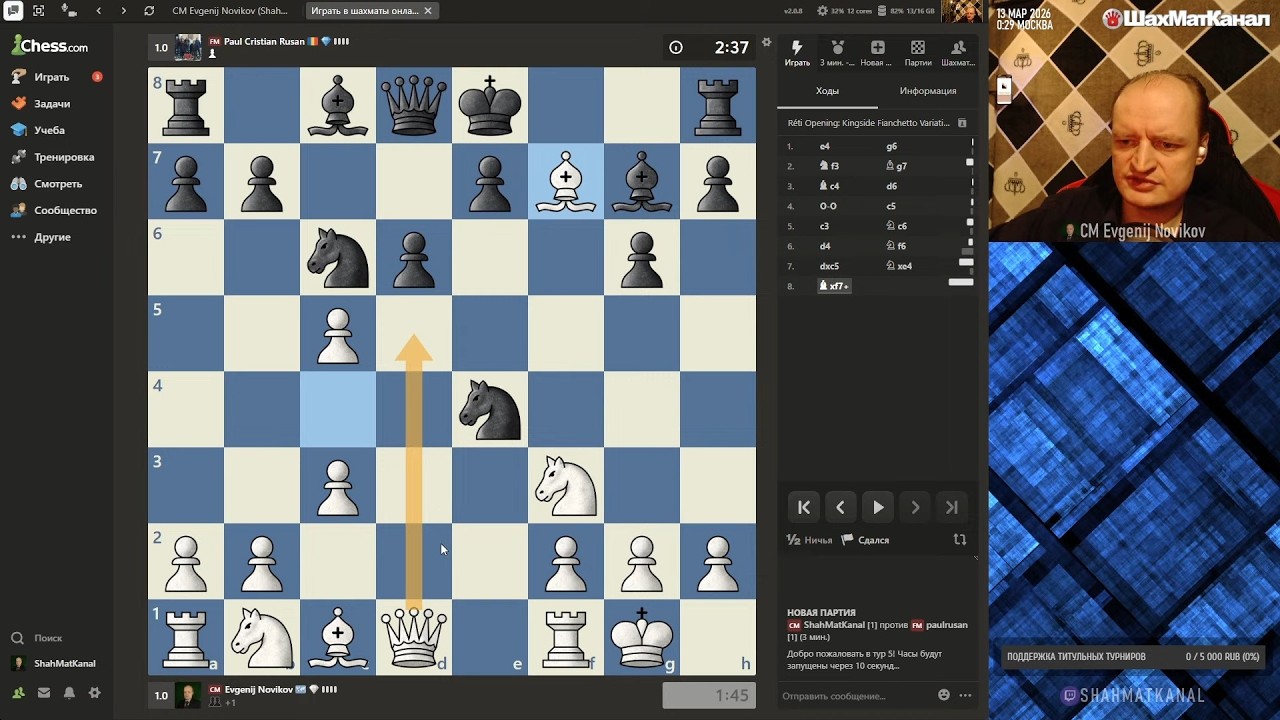Play through moves with play button
Screen dimensions: 1280x720
(878, 507)
